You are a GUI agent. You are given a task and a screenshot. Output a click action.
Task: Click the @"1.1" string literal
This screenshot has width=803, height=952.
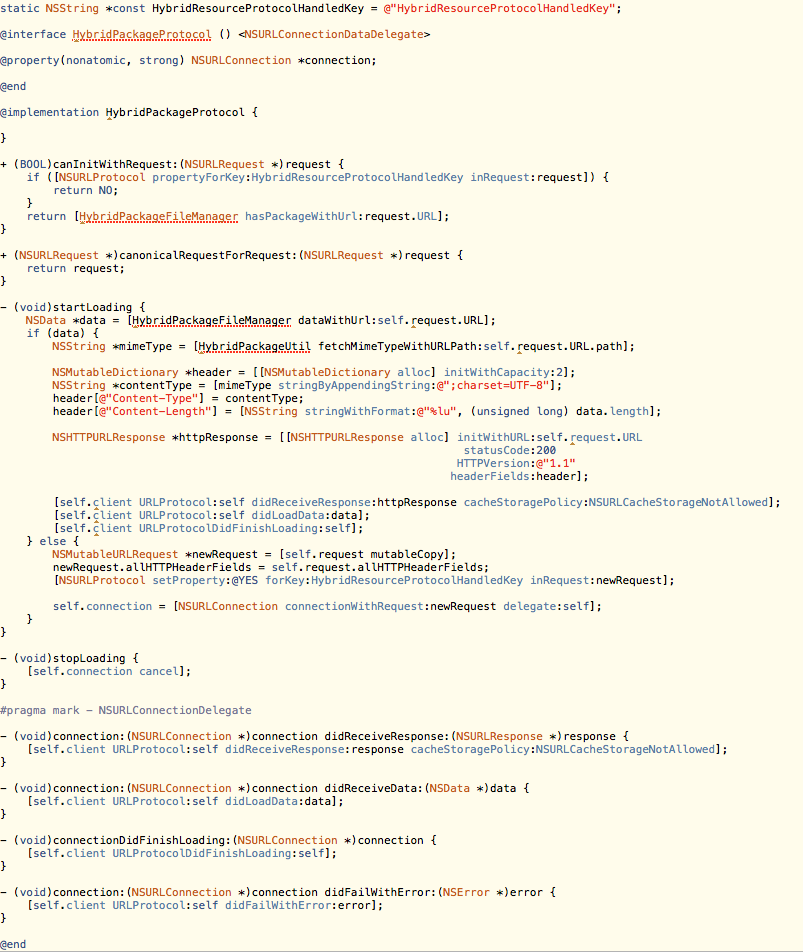pyautogui.click(x=555, y=464)
